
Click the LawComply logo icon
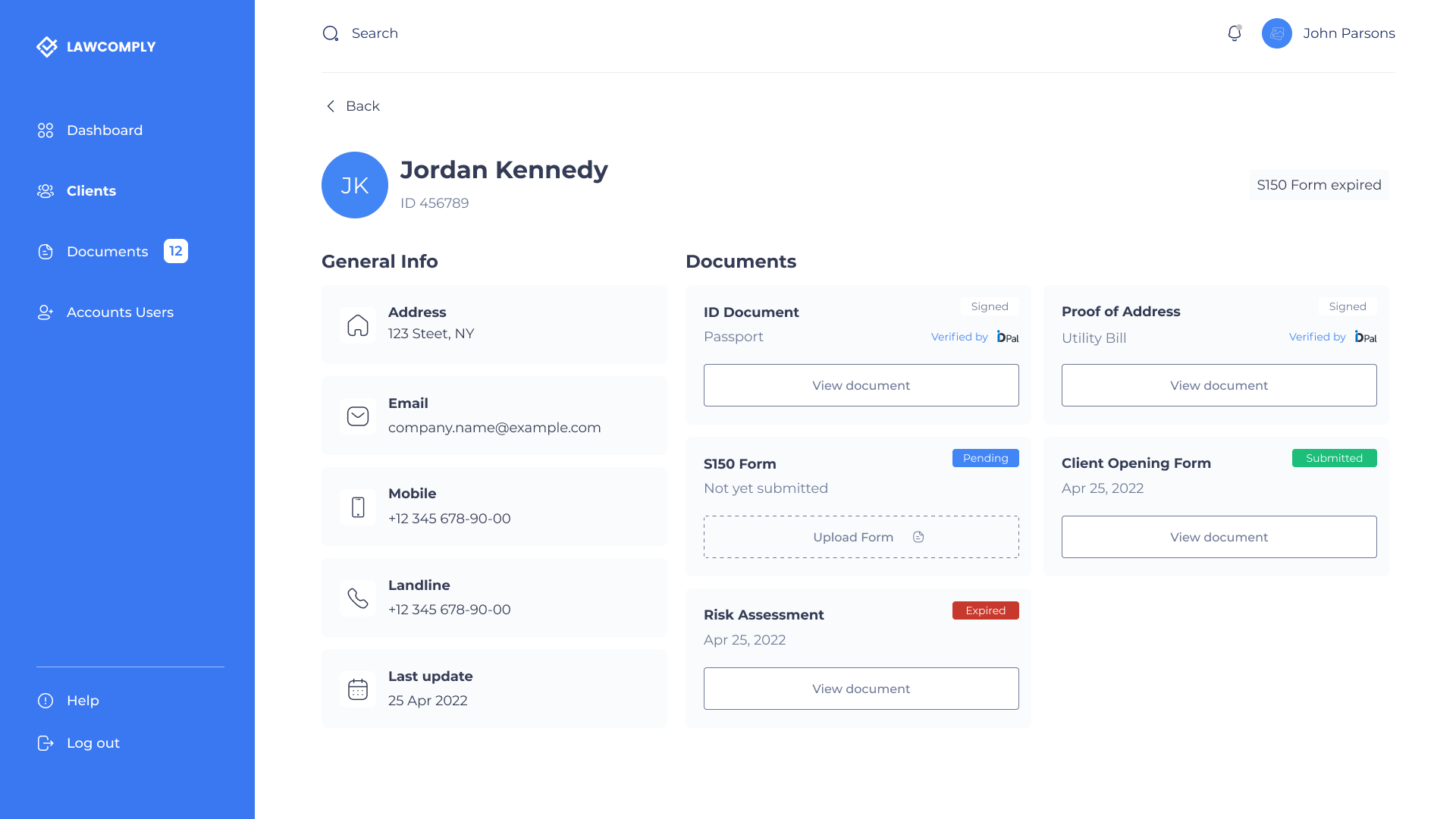coord(47,47)
